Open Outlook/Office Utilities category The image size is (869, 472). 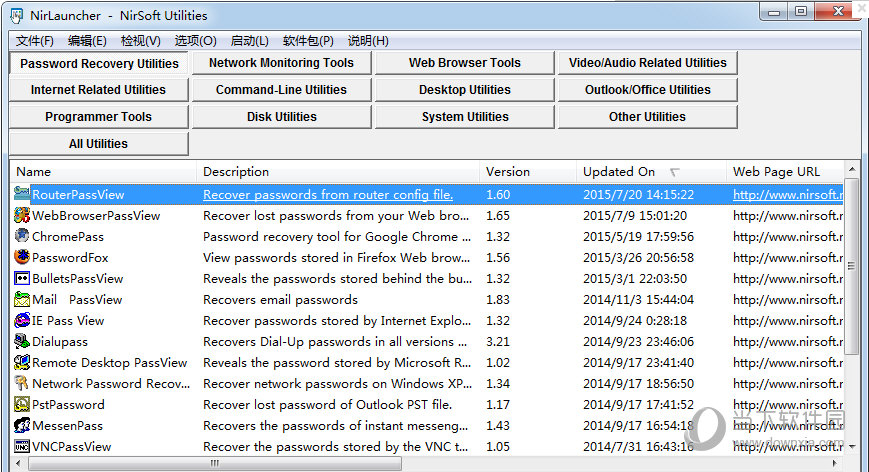(x=647, y=90)
